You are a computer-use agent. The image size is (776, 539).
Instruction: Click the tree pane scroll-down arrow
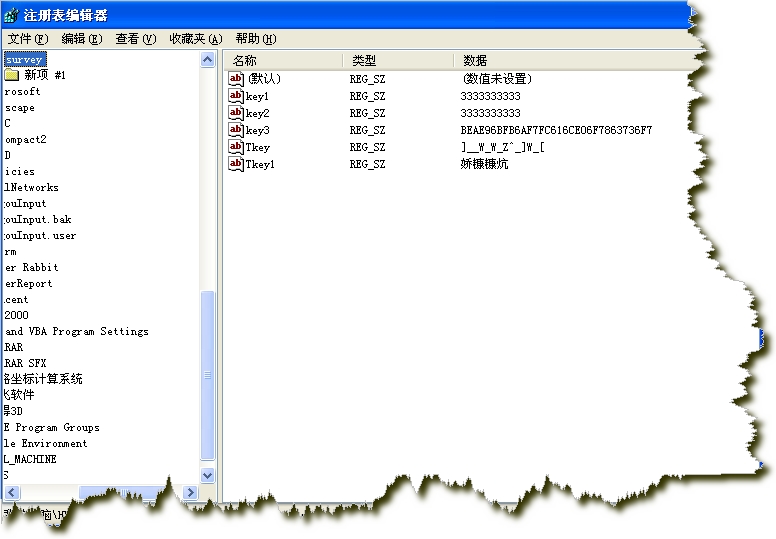(208, 475)
